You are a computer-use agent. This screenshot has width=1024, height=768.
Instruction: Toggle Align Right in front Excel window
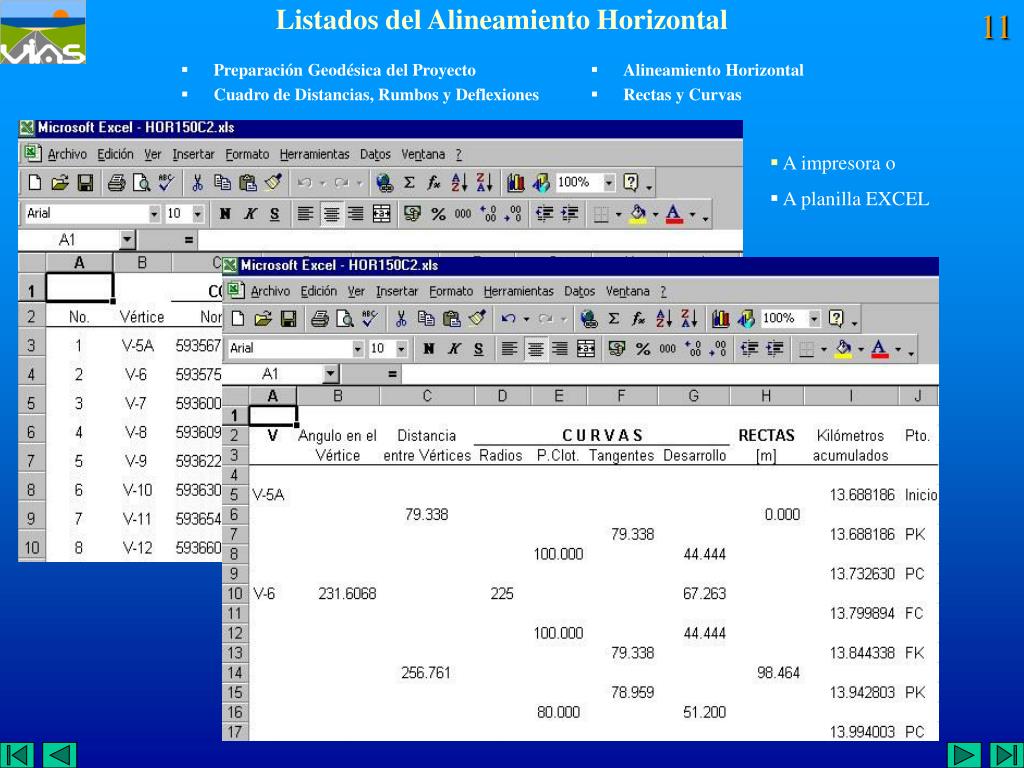coord(560,349)
